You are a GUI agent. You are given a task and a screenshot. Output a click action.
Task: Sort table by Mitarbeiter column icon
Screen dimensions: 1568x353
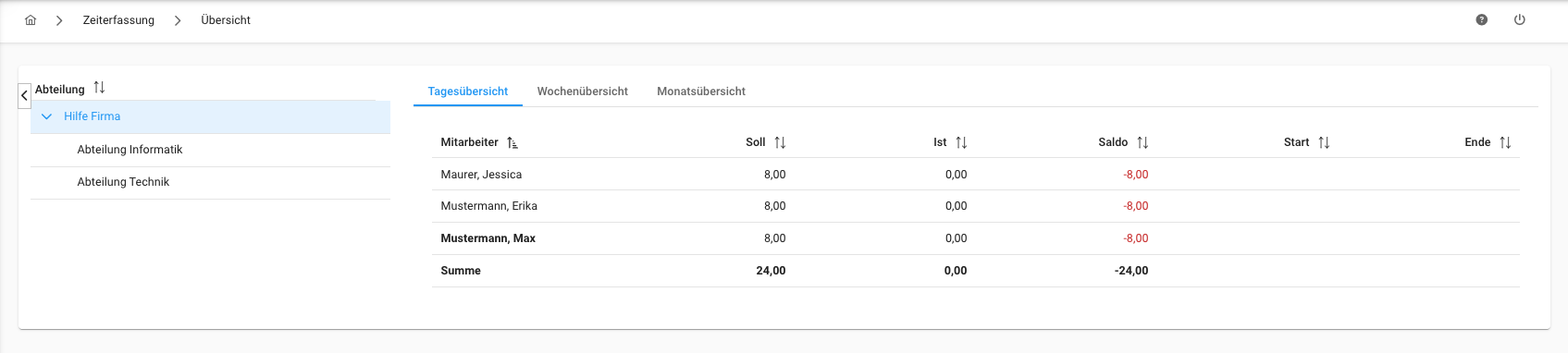[x=512, y=142]
